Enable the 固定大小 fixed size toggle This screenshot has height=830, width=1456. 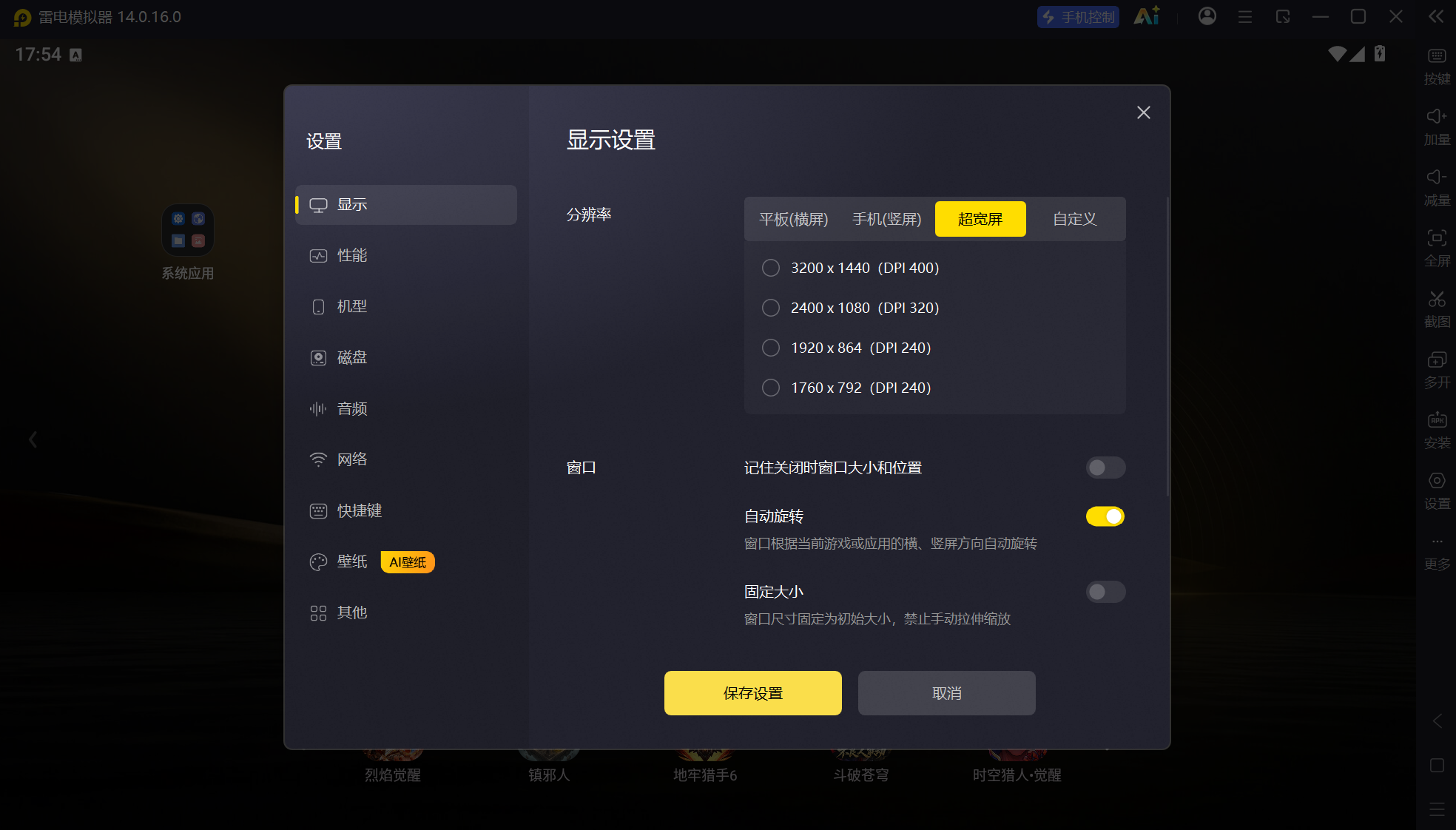pyautogui.click(x=1105, y=592)
